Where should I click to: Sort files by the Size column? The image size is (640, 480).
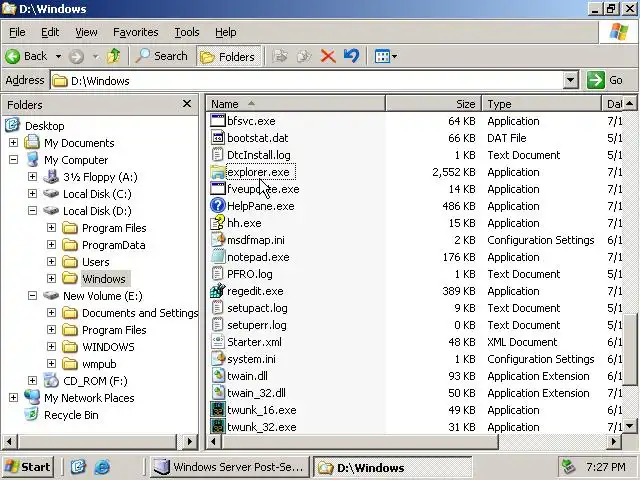coord(433,104)
